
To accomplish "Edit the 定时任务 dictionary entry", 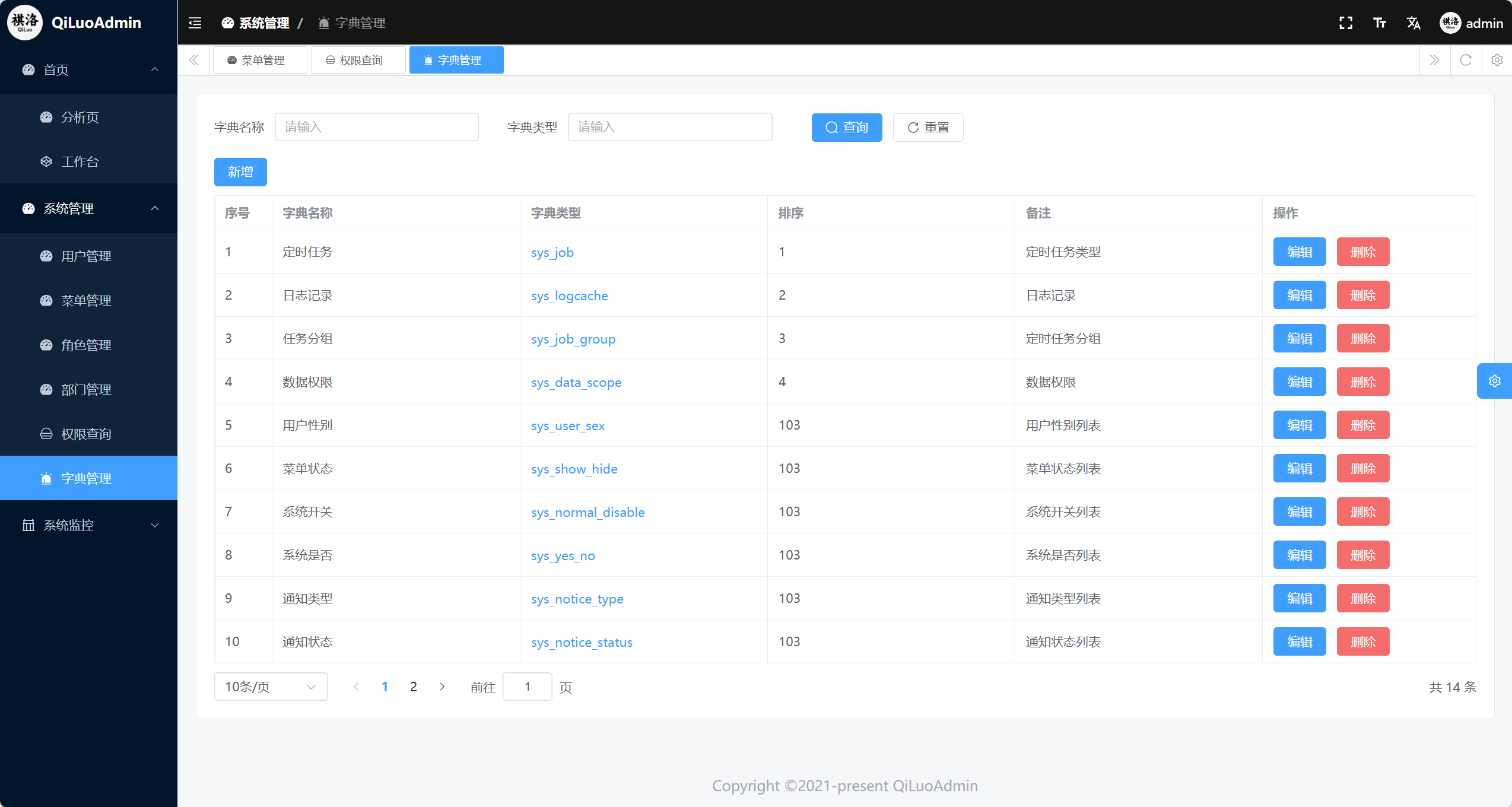I will [1299, 252].
